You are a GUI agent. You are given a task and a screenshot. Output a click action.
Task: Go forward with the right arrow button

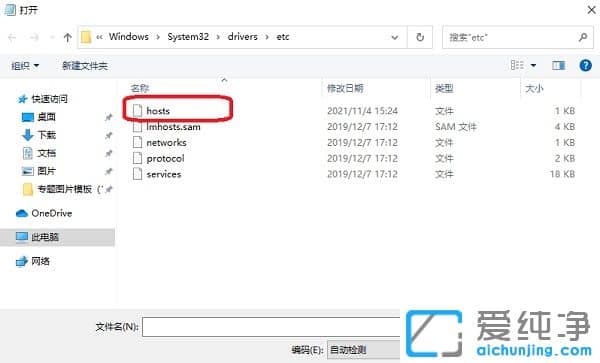[34, 37]
